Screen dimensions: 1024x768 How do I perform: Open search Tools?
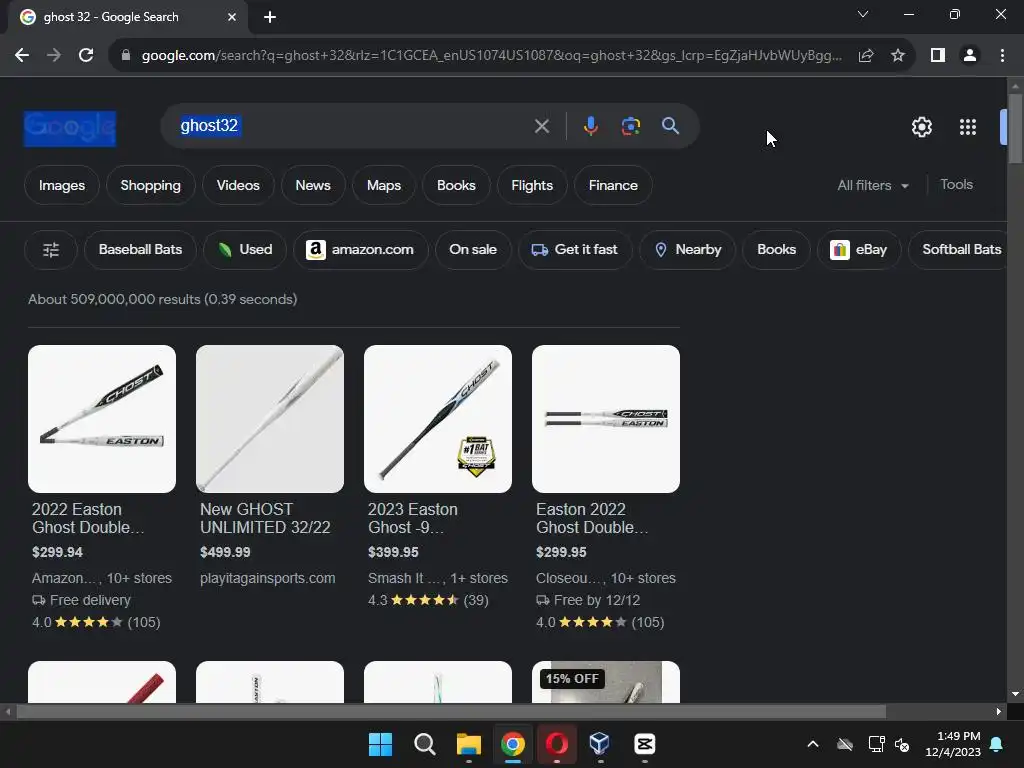point(956,185)
